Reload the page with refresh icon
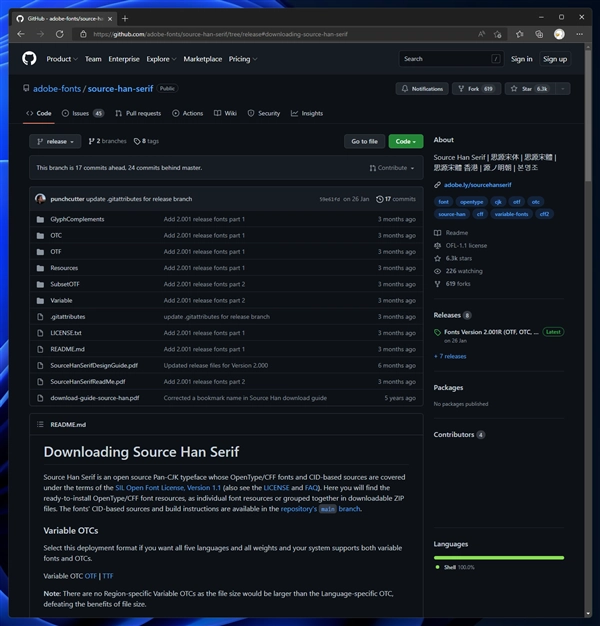Image resolution: width=600 pixels, height=626 pixels. tap(60, 34)
